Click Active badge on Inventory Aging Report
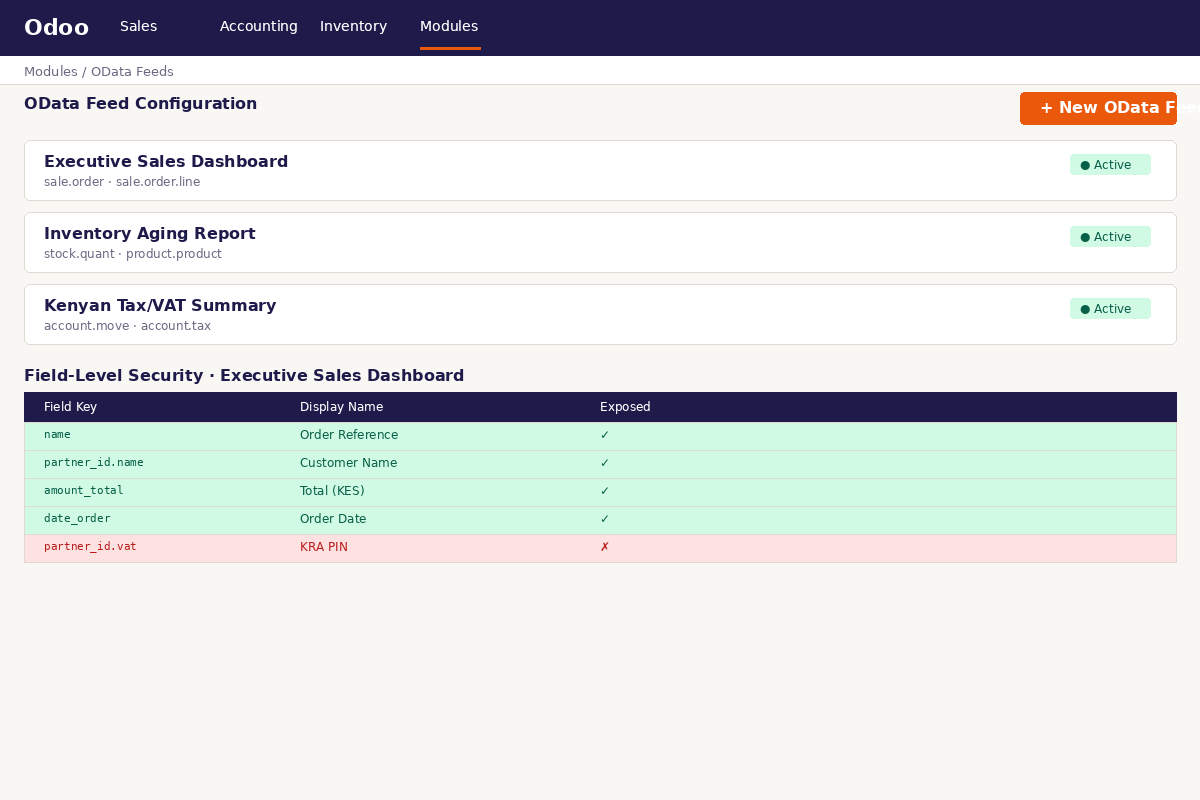The width and height of the screenshot is (1200, 800). coord(1110,237)
